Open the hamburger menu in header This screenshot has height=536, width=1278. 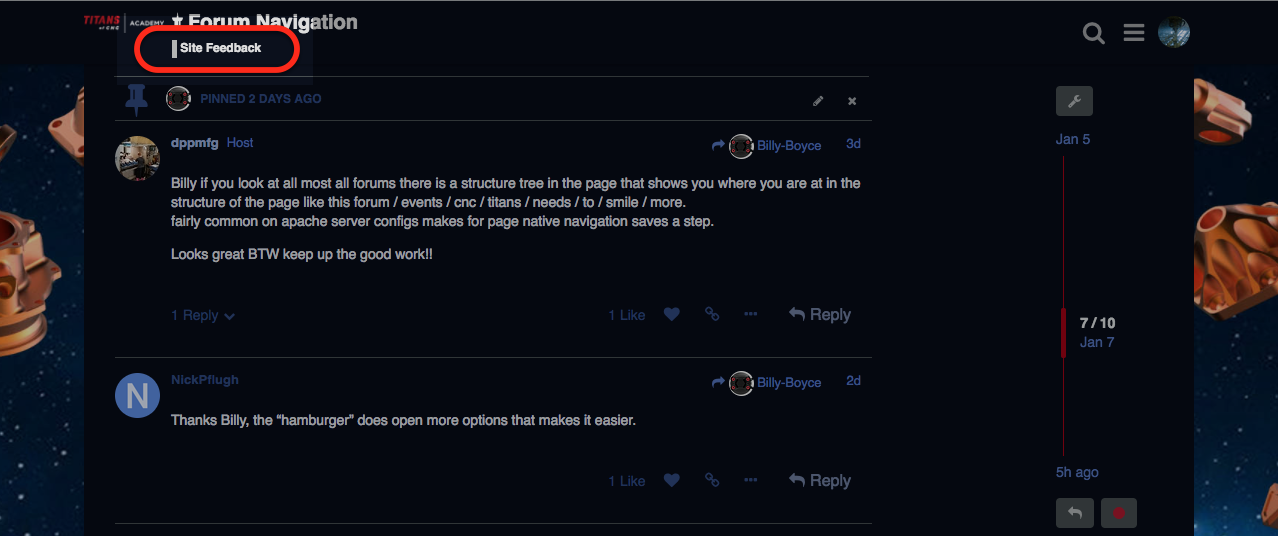tap(1133, 34)
